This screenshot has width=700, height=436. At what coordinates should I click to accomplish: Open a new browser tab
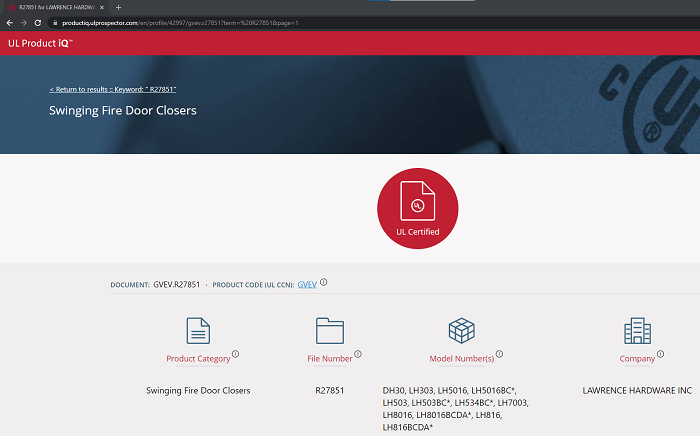coord(118,7)
